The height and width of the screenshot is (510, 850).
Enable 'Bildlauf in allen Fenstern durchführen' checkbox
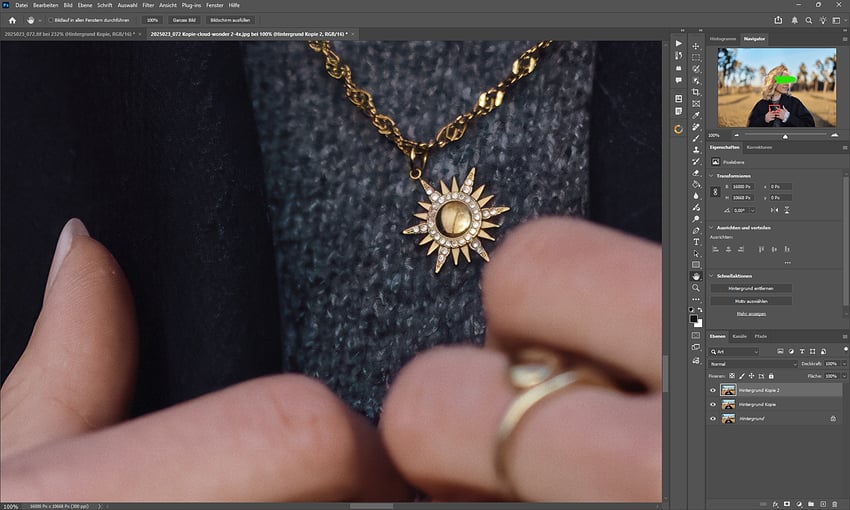click(x=51, y=20)
